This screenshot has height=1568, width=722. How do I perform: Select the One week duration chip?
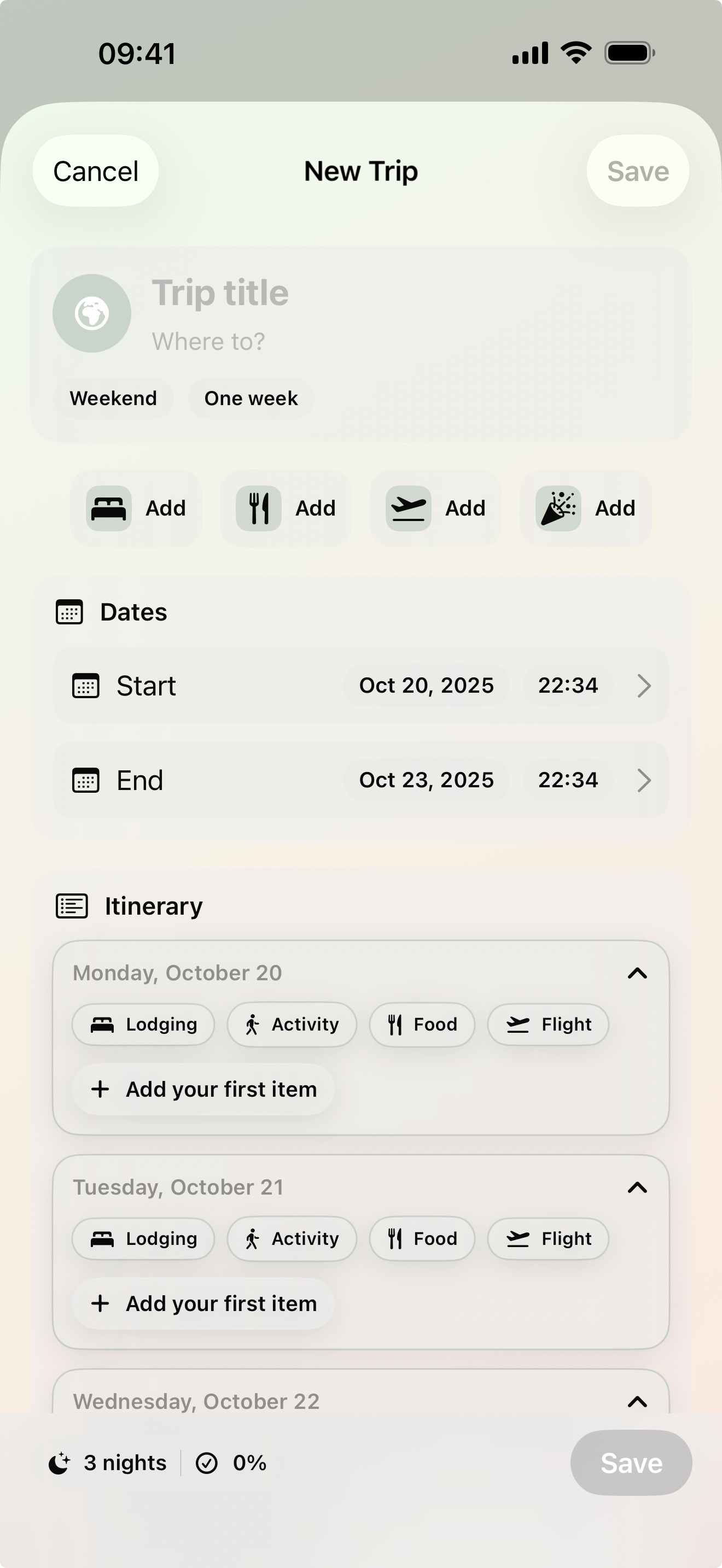click(251, 398)
